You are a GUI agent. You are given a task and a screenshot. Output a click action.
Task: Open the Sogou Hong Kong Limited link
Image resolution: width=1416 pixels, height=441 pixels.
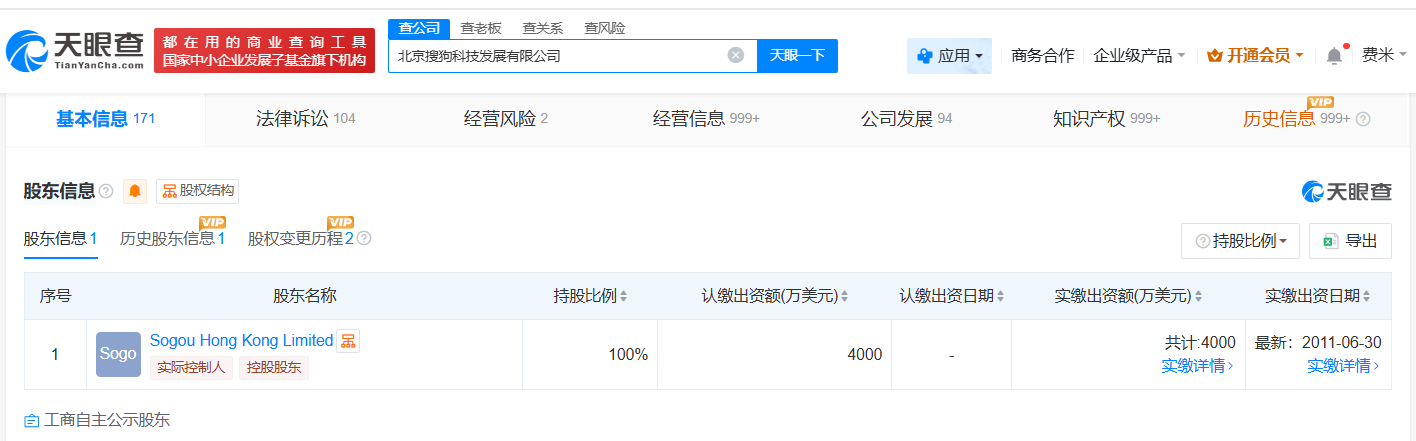tap(241, 340)
